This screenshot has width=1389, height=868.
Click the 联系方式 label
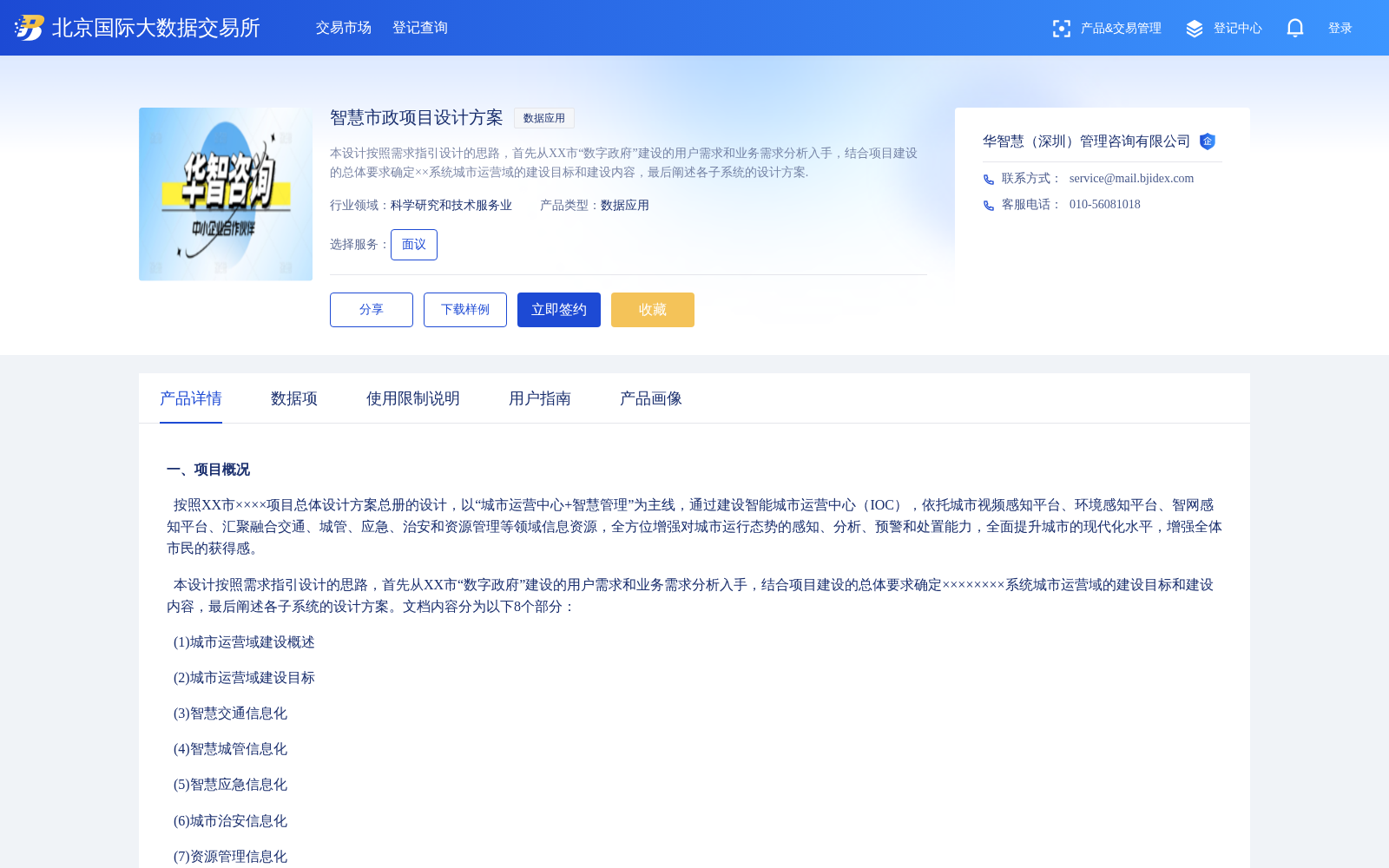tap(1031, 179)
